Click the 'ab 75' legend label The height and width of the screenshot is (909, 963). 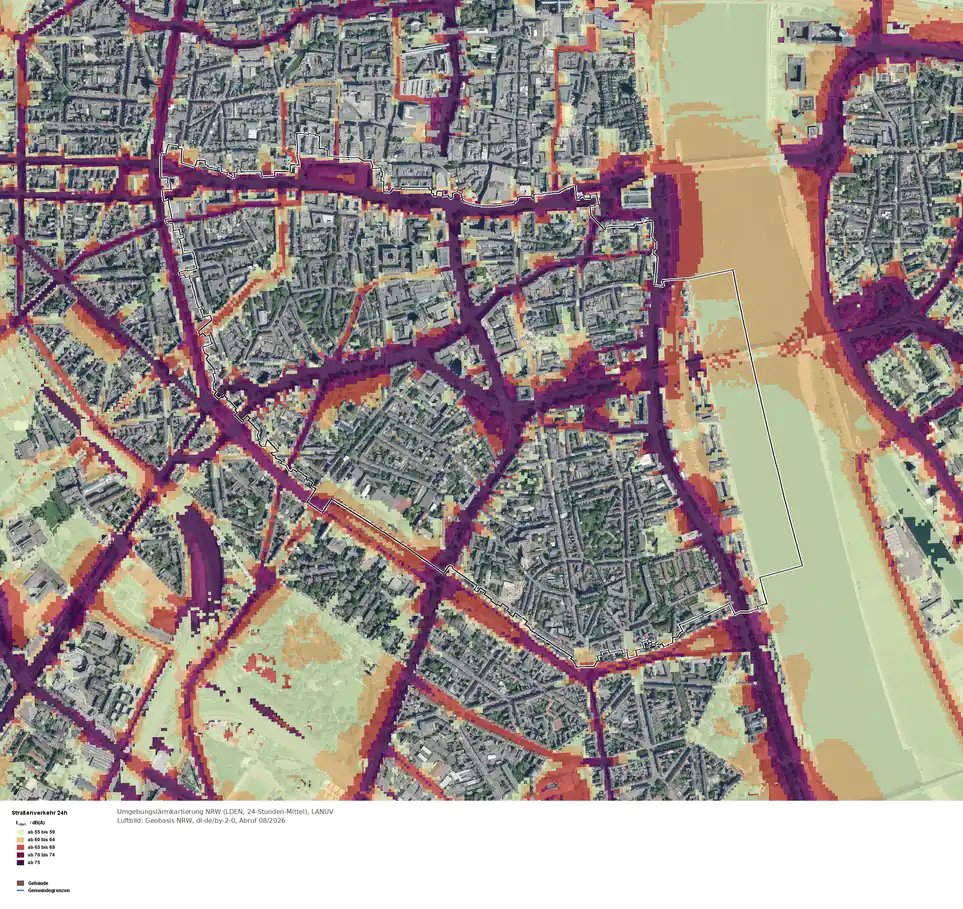[x=34, y=862]
